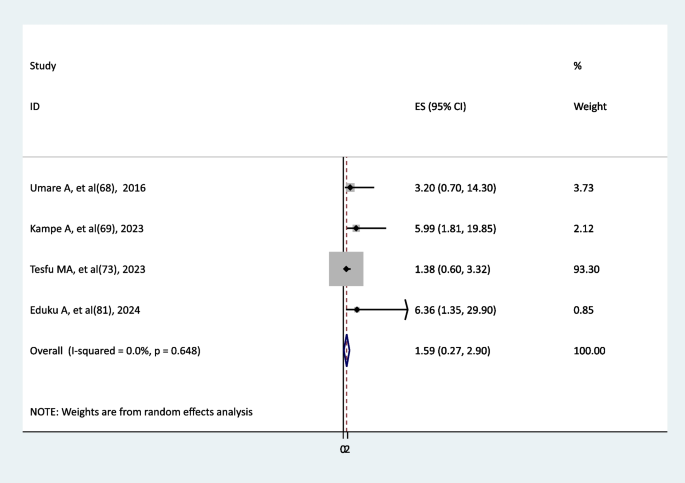
Task: Click the truncated arrow end of Eduku interval
Action: point(406,310)
